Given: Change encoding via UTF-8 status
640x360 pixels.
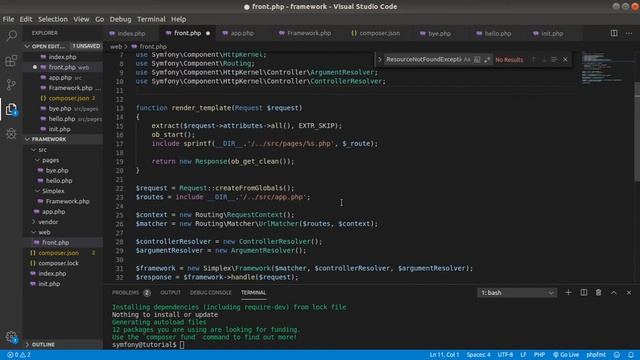Looking at the screenshot, I should click(x=505, y=355).
